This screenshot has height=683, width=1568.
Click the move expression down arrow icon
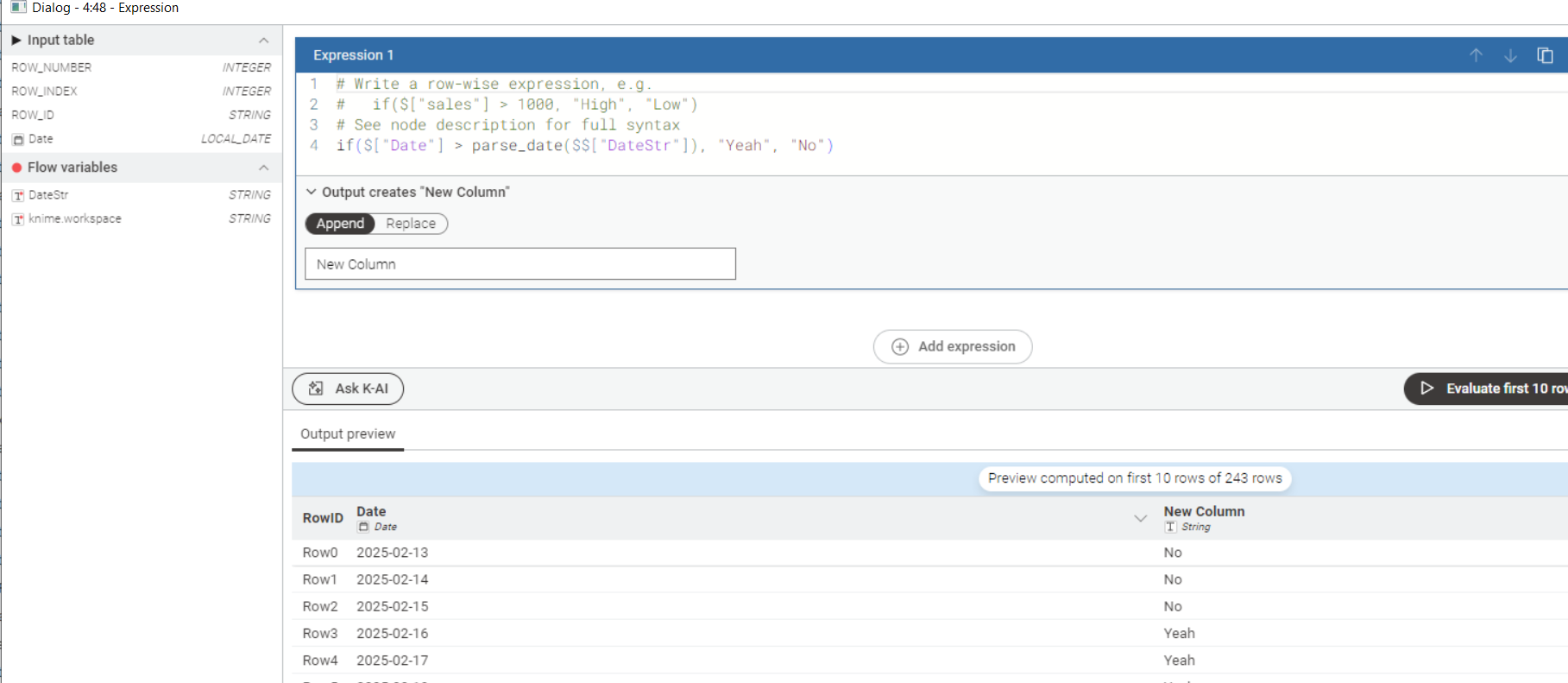[1510, 55]
